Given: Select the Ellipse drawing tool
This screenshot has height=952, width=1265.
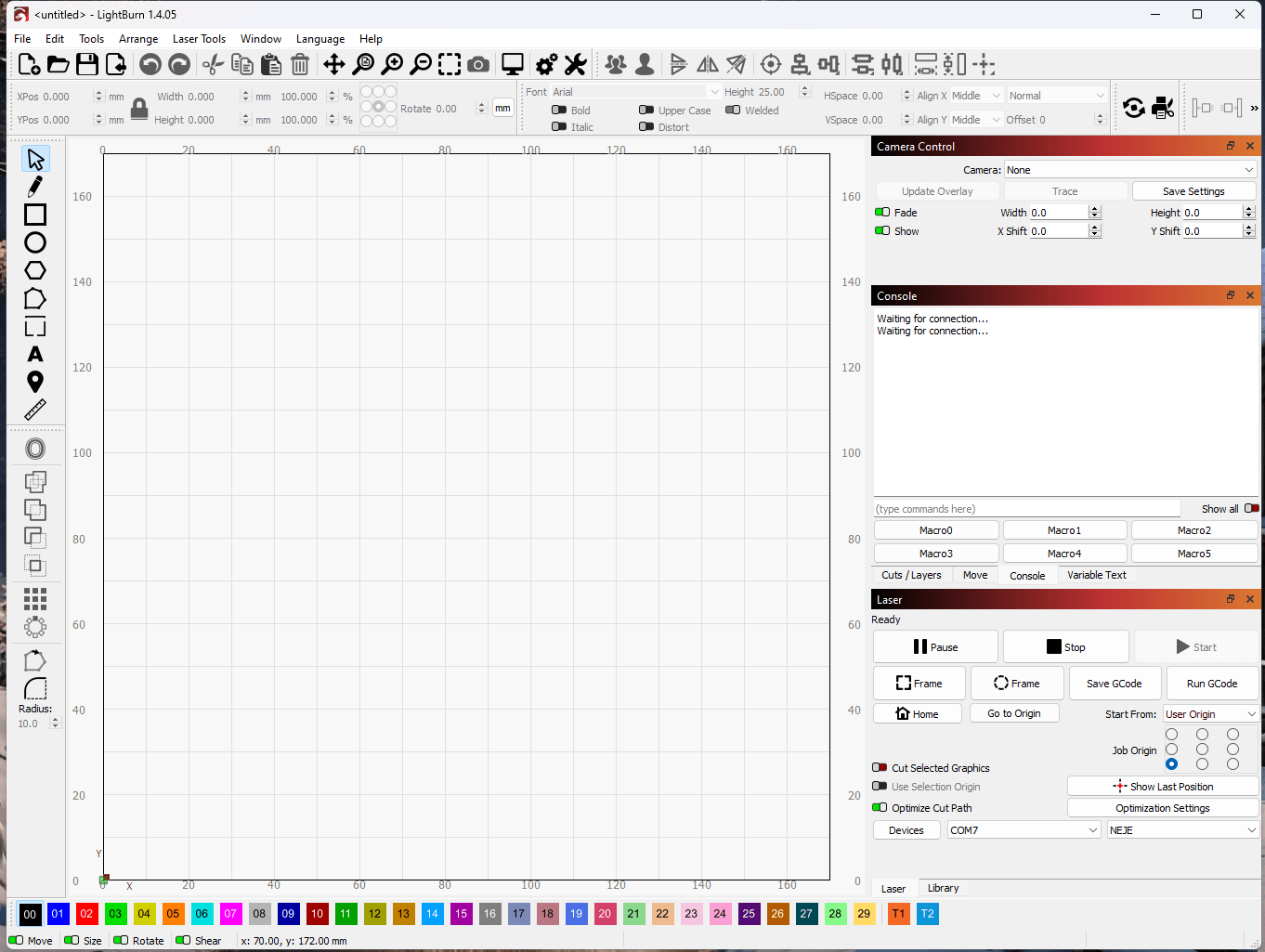Looking at the screenshot, I should (x=35, y=242).
